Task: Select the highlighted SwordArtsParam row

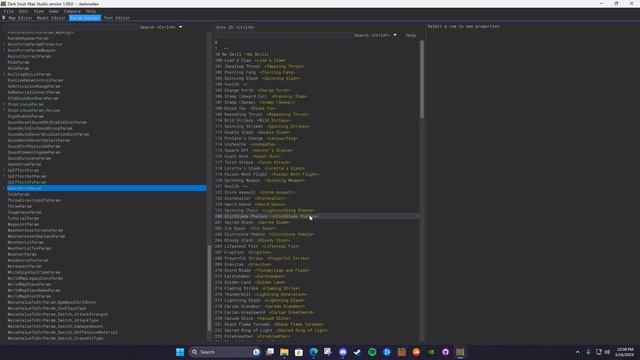Action: (107, 188)
